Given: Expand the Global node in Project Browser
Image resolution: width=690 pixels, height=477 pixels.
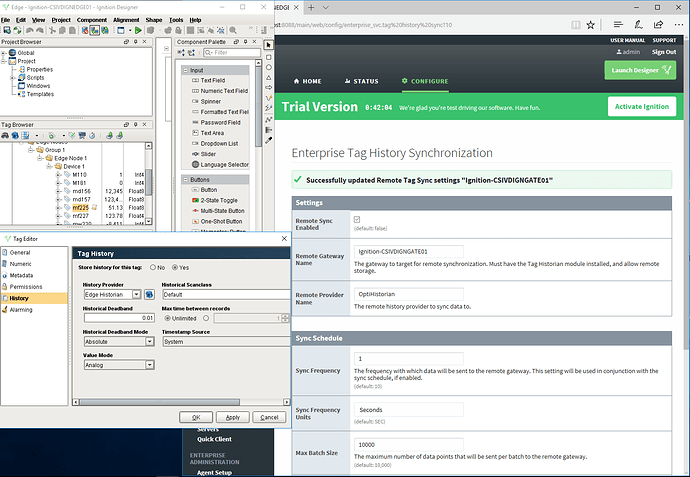Looking at the screenshot, I should coord(4,53).
